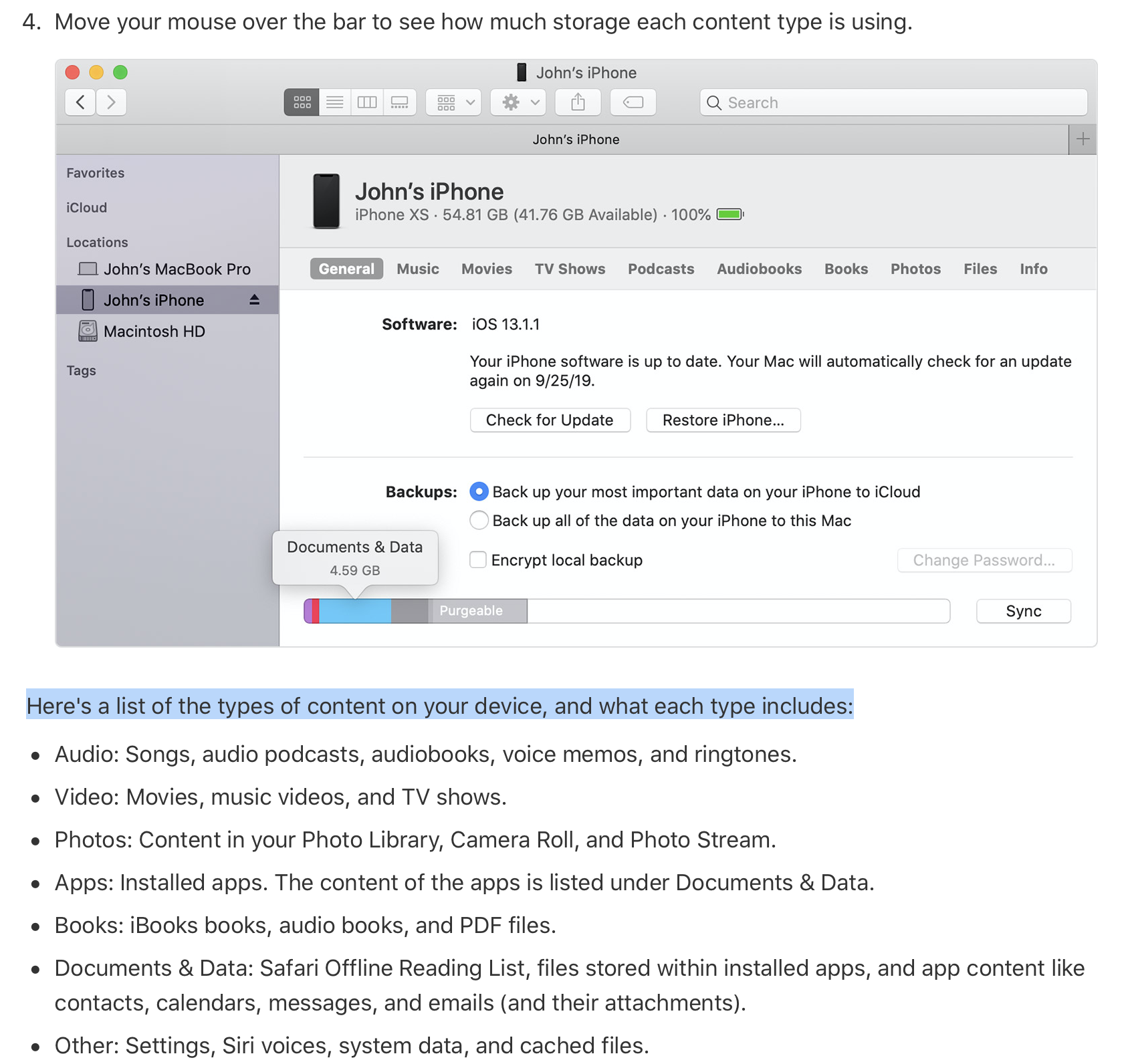Click the Restore iPhone... button

[x=723, y=420]
